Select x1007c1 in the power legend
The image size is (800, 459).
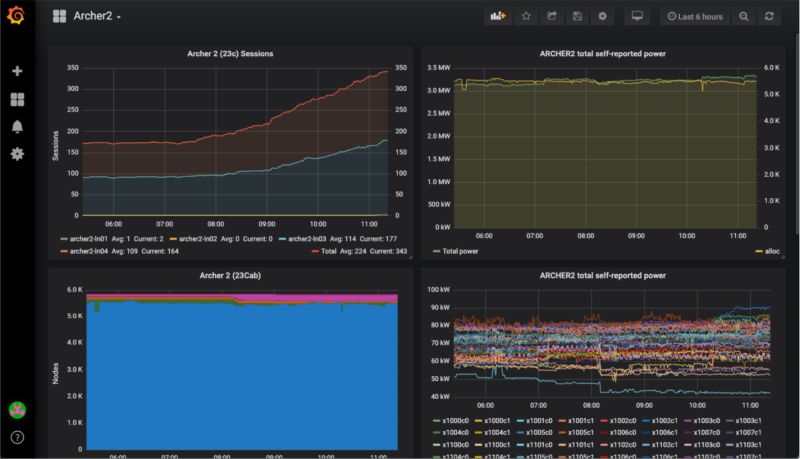[x=748, y=432]
